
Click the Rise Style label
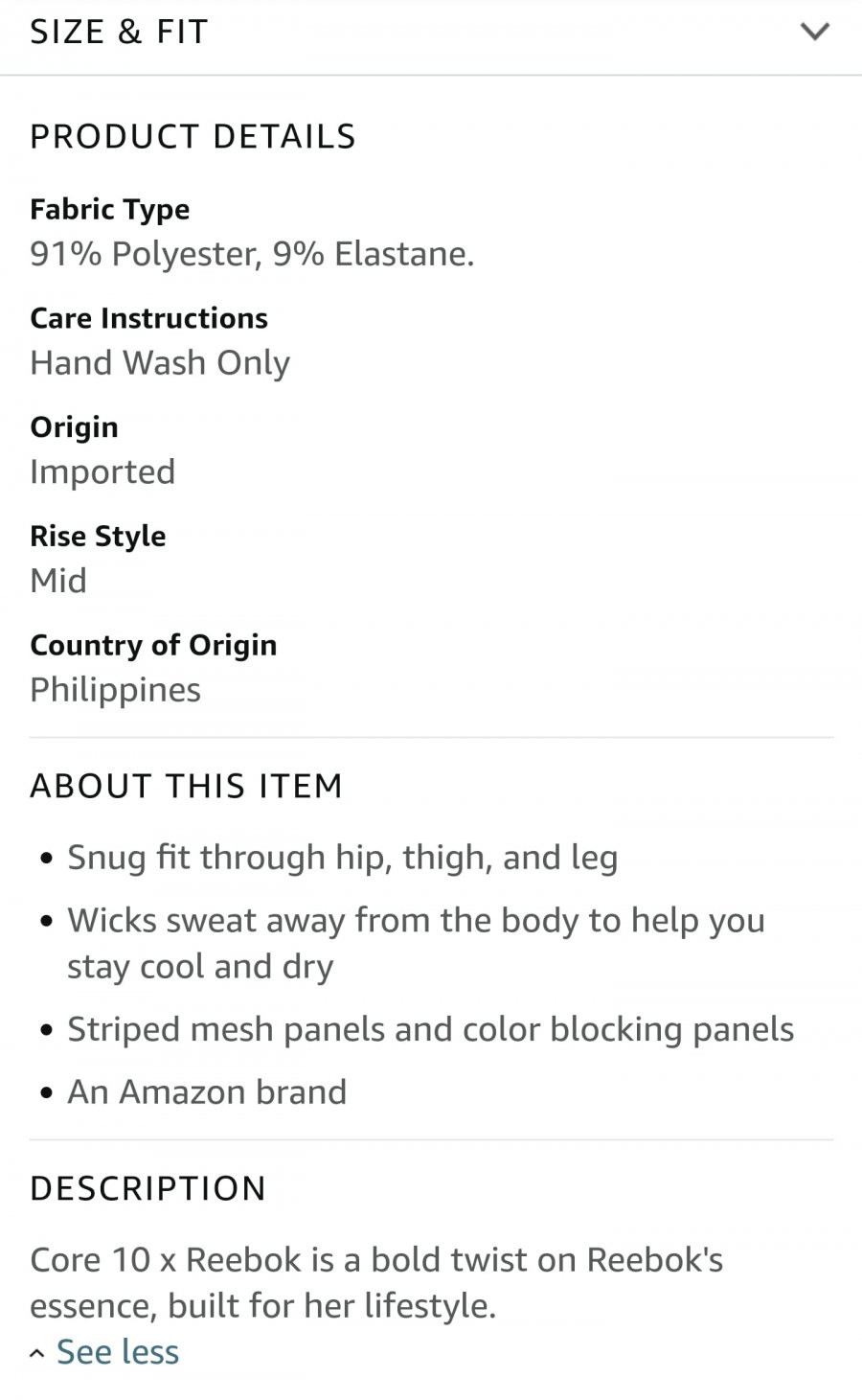(x=98, y=536)
